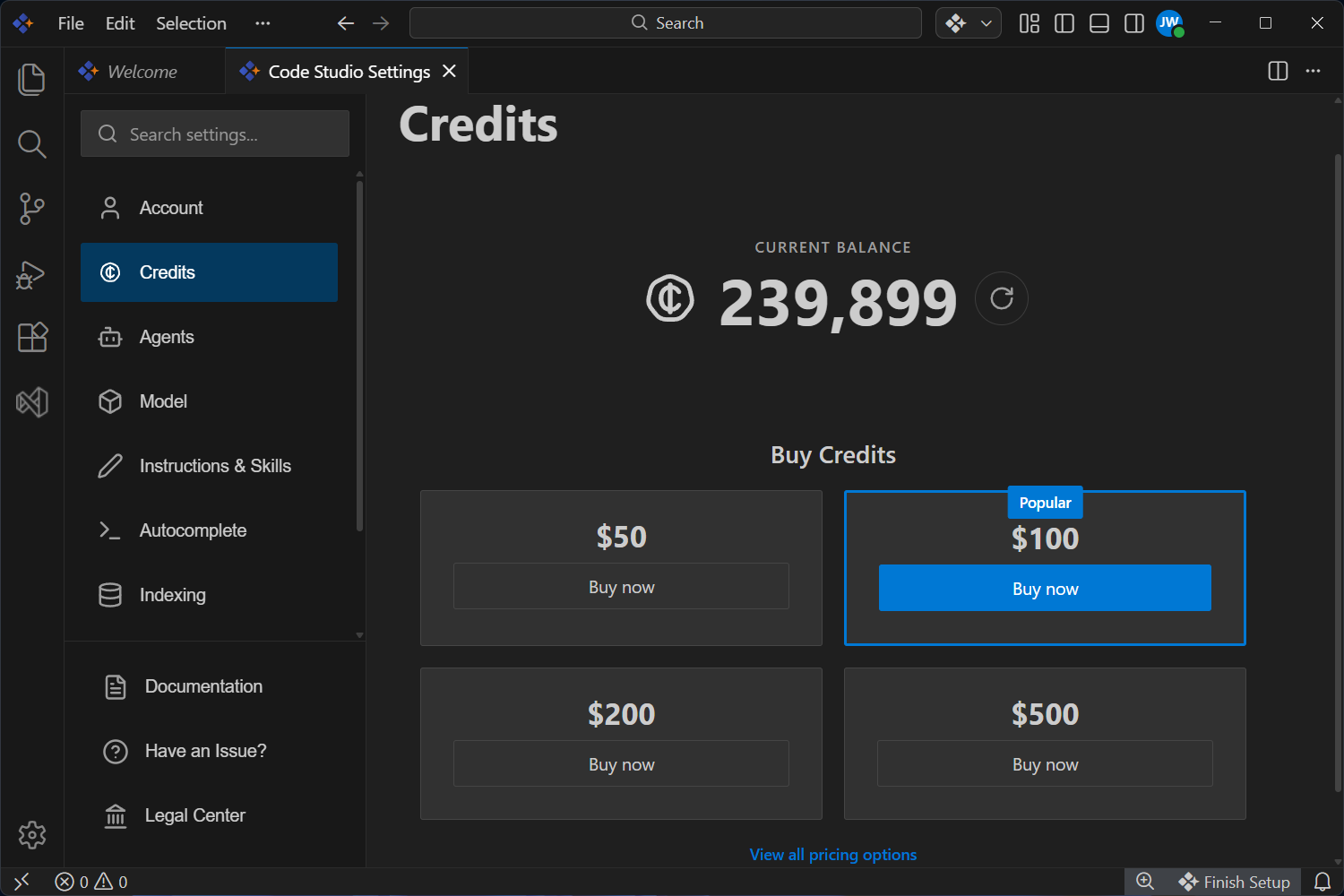
Task: Click the main content vertical scrollbar
Action: tap(1338, 472)
